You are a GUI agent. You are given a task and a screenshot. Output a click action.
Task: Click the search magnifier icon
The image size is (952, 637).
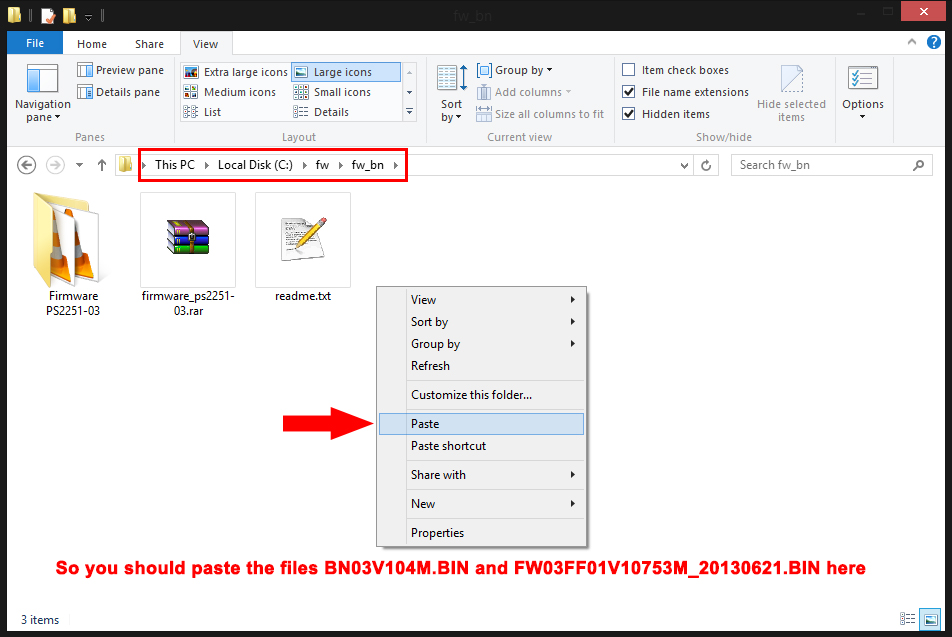(x=919, y=165)
